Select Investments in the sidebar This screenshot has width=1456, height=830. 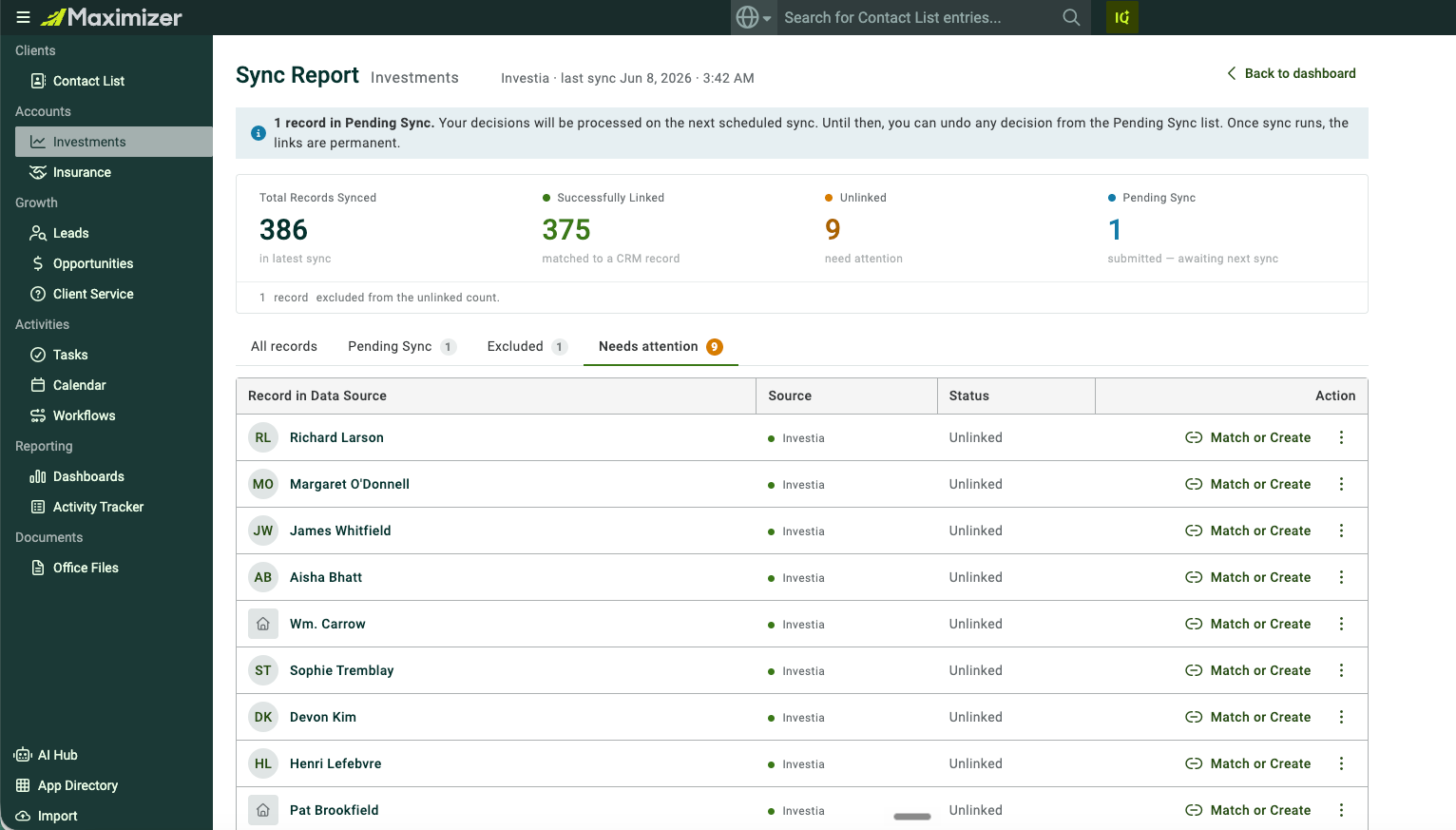pos(114,142)
